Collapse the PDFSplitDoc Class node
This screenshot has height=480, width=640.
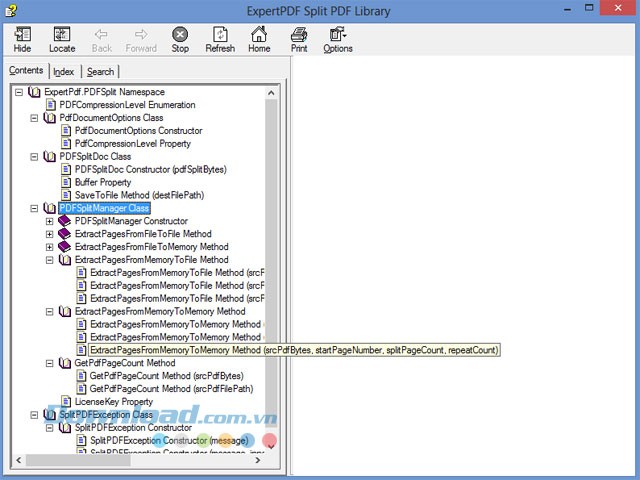click(x=34, y=157)
